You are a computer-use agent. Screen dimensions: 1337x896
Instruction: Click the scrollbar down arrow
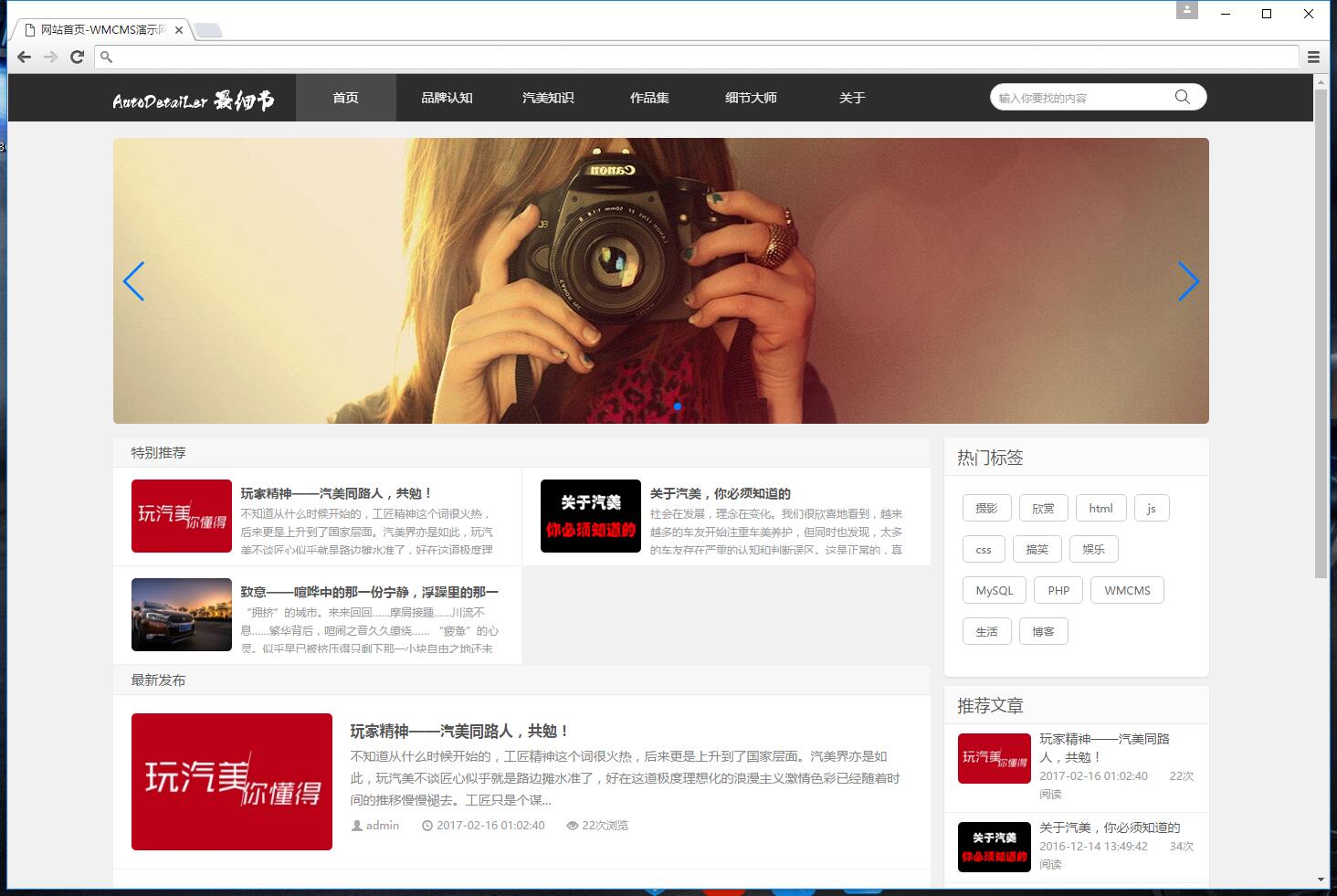[1321, 880]
